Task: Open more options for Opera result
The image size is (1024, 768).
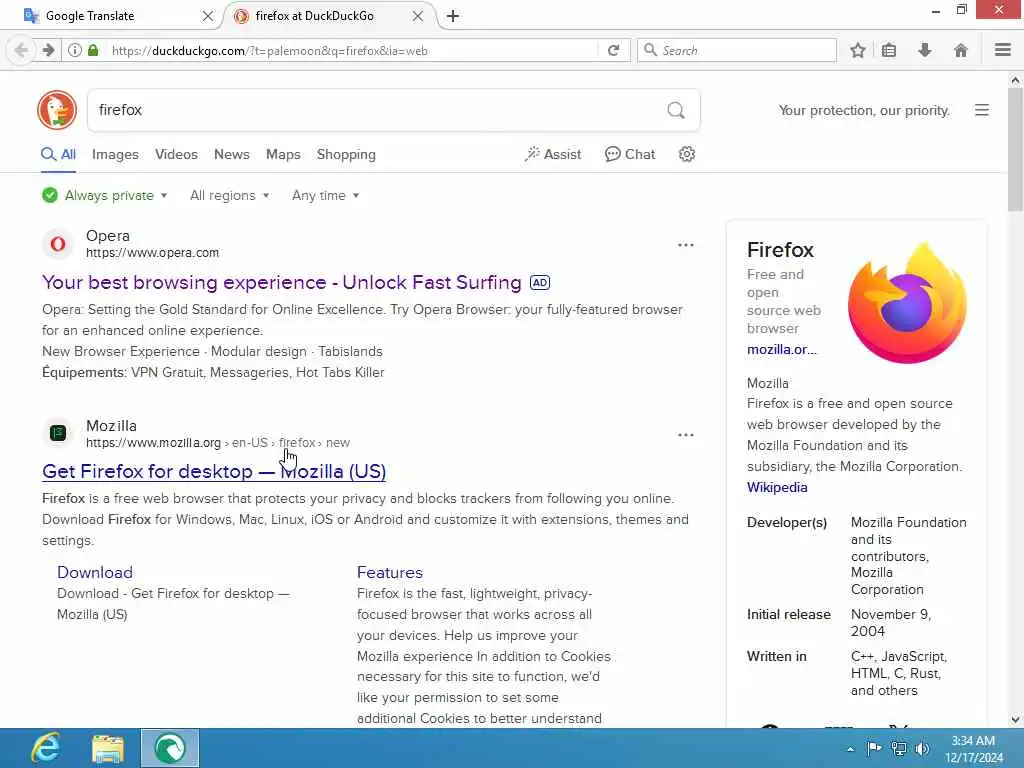Action: [x=686, y=245]
